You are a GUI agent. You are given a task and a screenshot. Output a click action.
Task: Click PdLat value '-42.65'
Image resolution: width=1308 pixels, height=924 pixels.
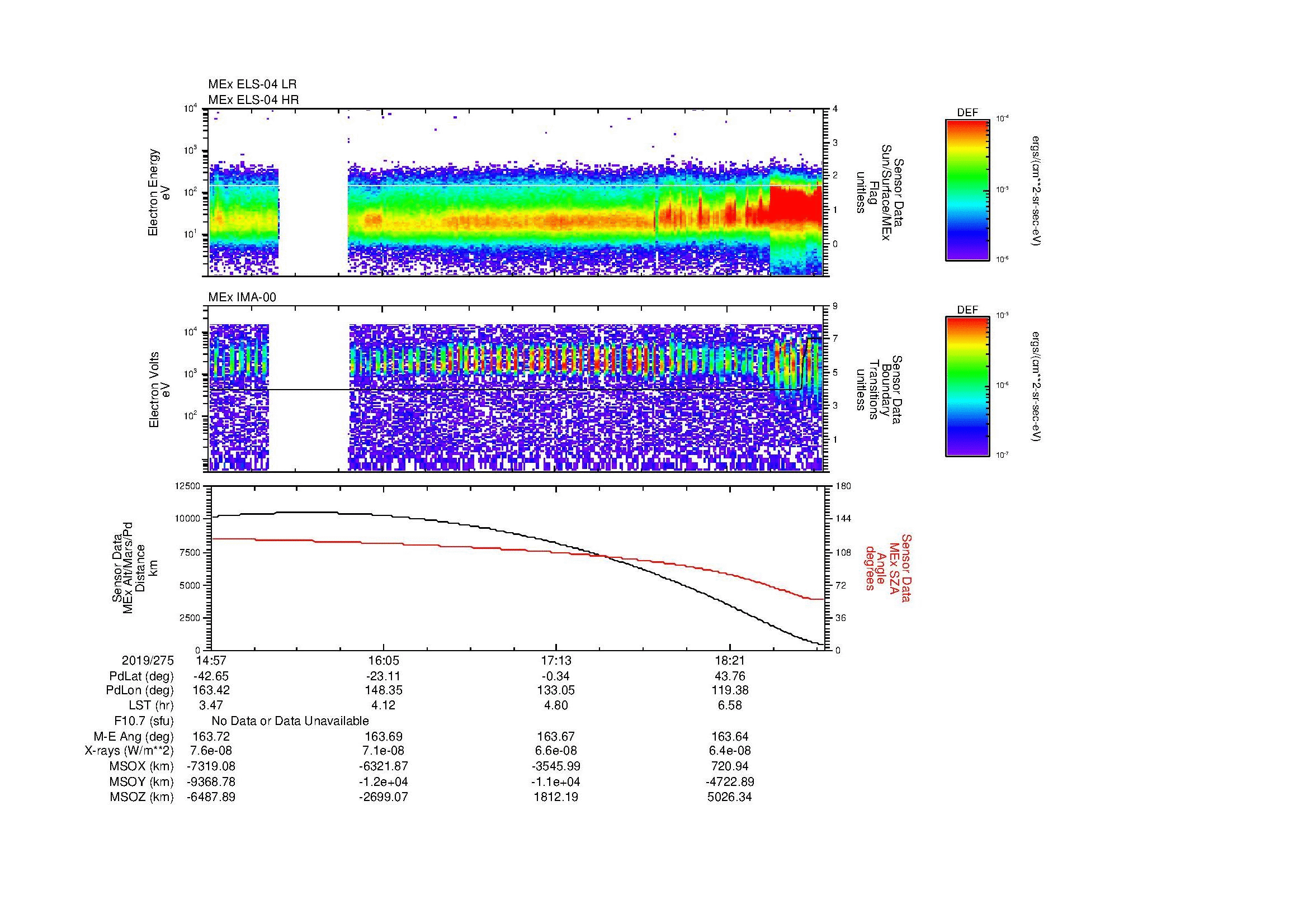pyautogui.click(x=211, y=676)
